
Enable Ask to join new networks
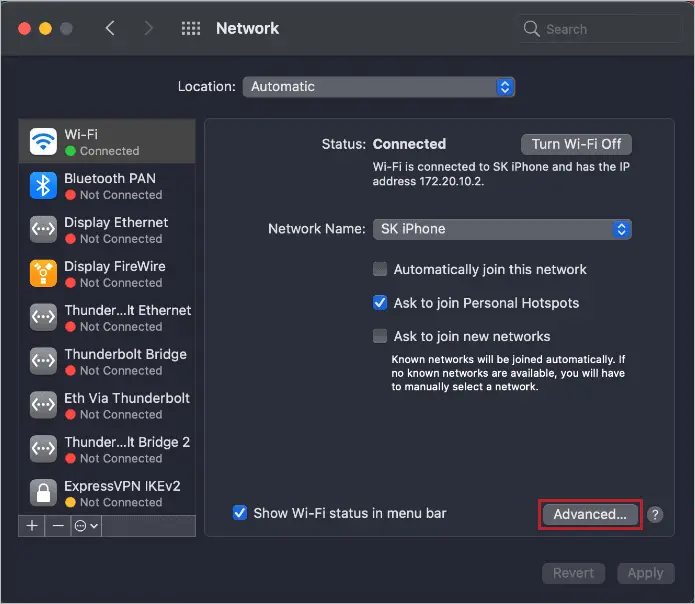click(x=380, y=336)
